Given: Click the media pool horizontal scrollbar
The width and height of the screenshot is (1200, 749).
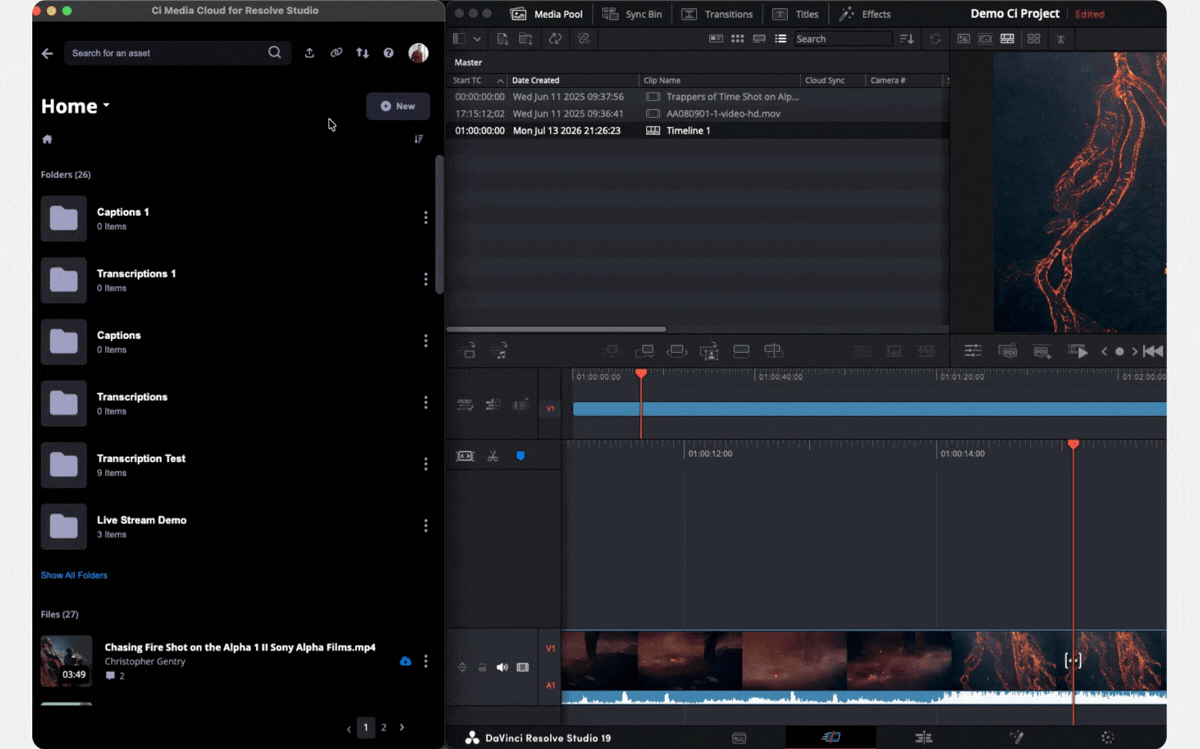Looking at the screenshot, I should (556, 329).
